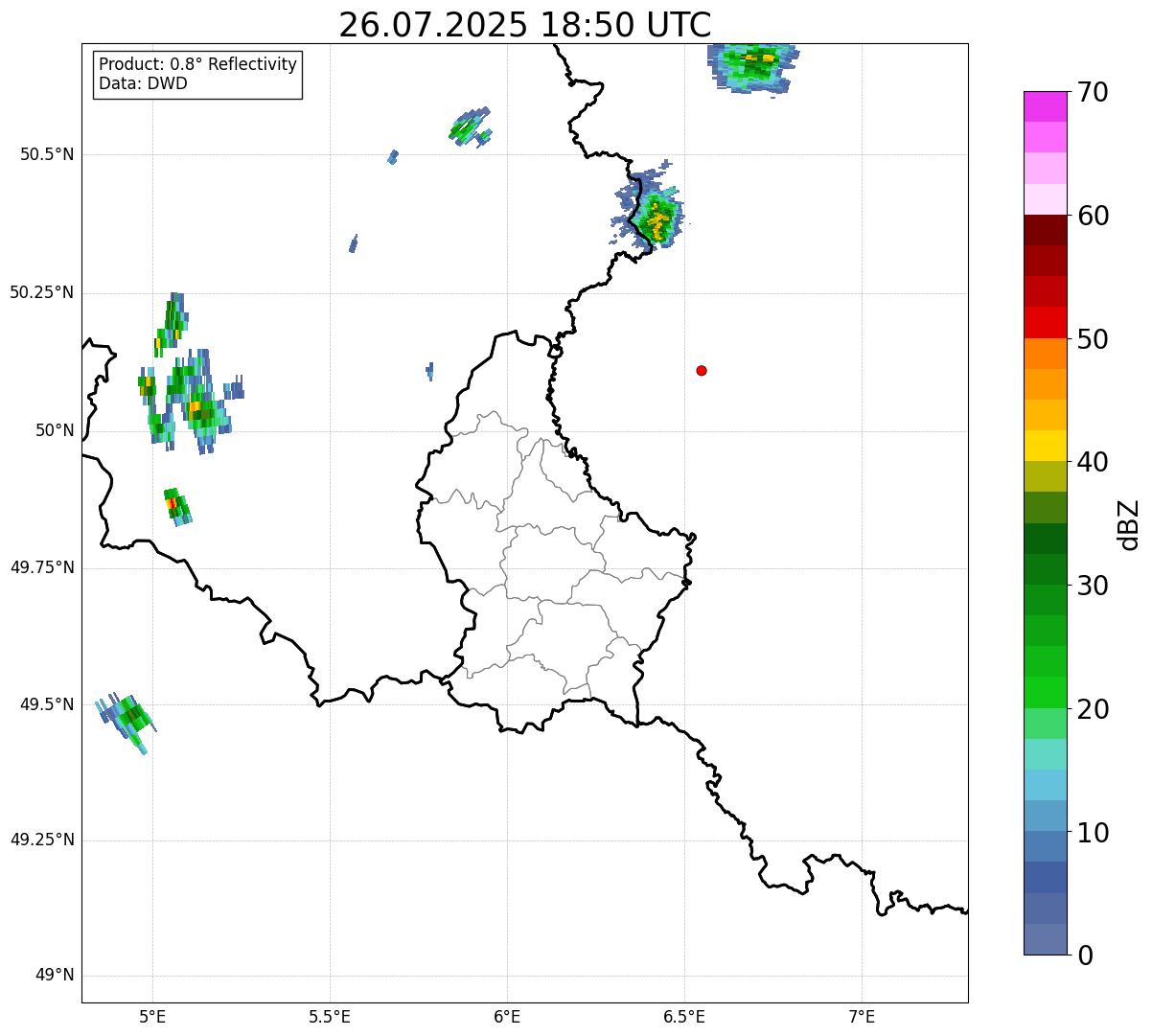Click the dBZ colorbar axis label
Image resolution: width=1152 pixels, height=1036 pixels.
click(x=1129, y=523)
